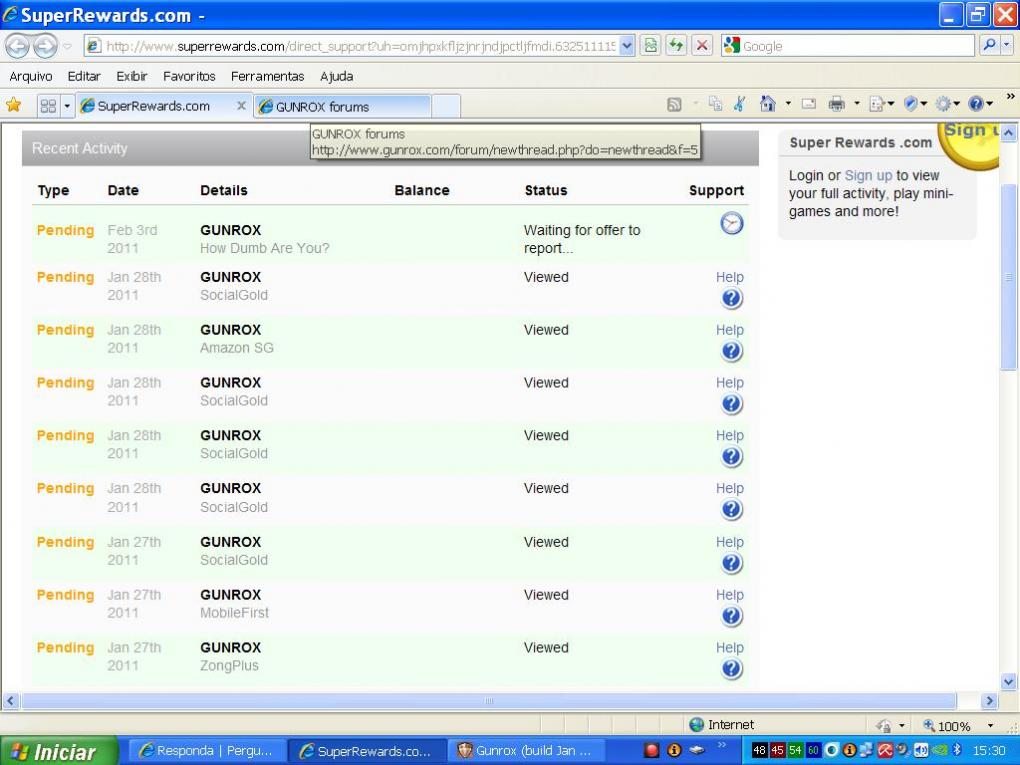Switch to the GUNROX forums tab
This screenshot has width=1020, height=765.
pyautogui.click(x=340, y=106)
